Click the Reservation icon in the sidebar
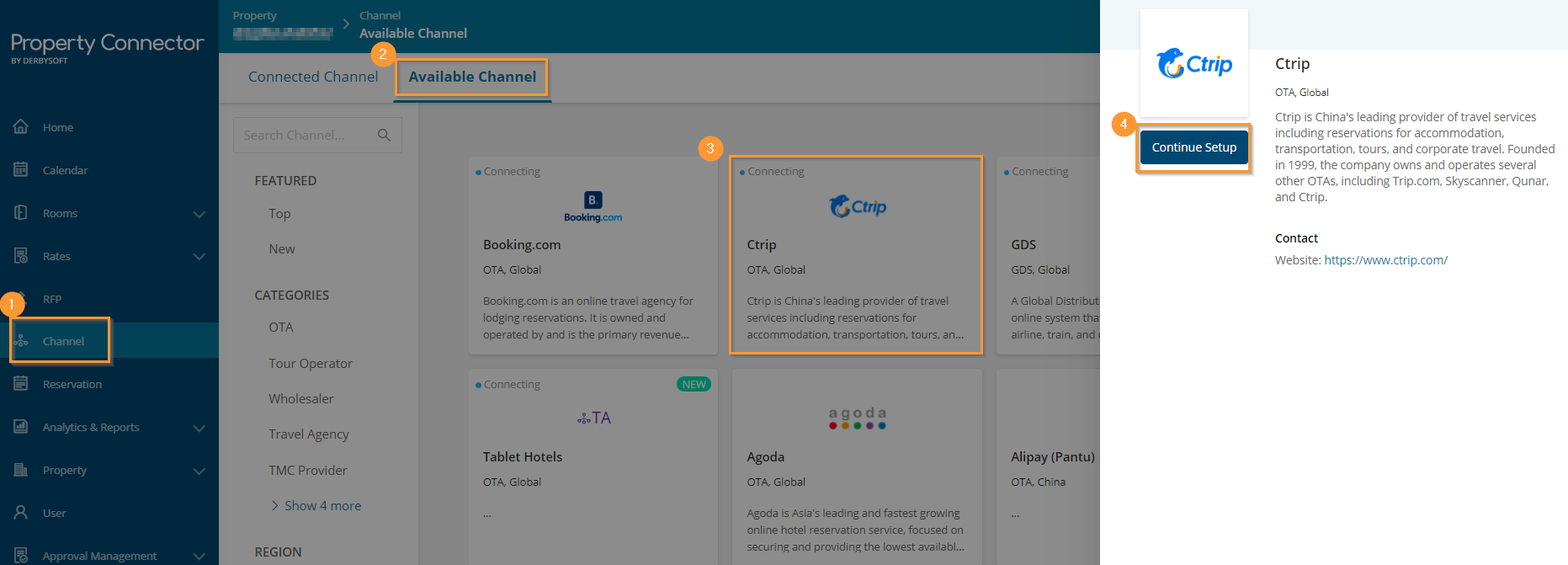Screen dimensions: 1568x565 (x=21, y=384)
